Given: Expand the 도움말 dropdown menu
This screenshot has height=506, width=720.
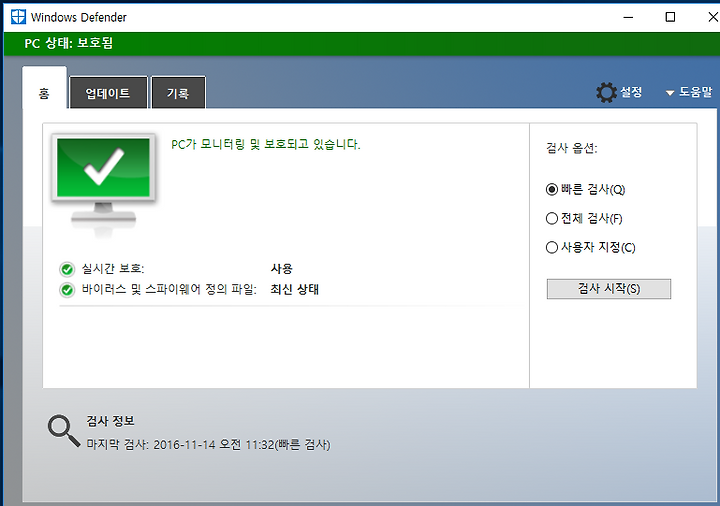Looking at the screenshot, I should tap(689, 92).
